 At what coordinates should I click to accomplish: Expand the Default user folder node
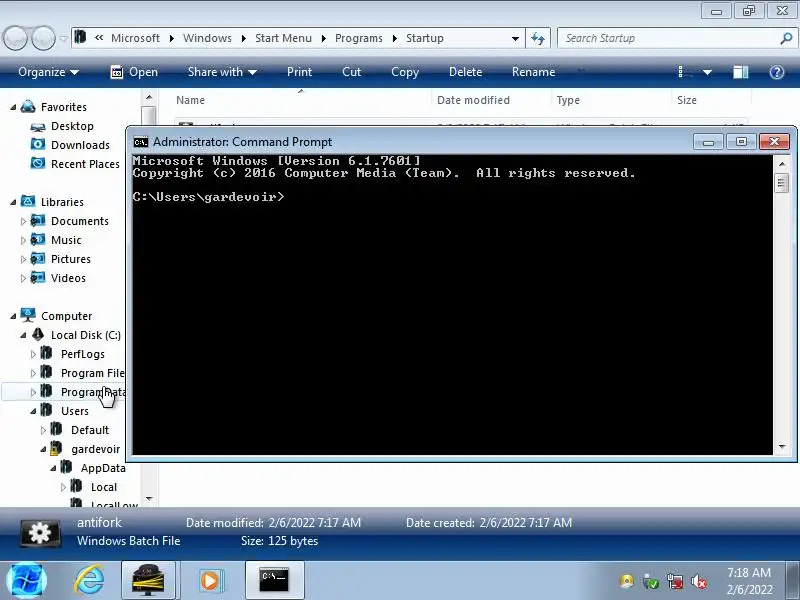click(x=43, y=430)
